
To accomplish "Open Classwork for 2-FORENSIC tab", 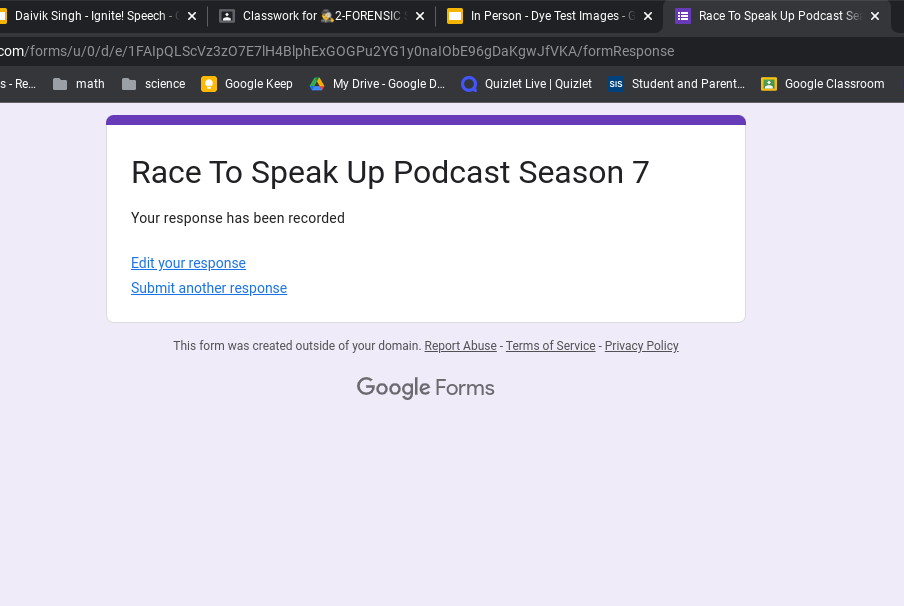I will tap(321, 16).
